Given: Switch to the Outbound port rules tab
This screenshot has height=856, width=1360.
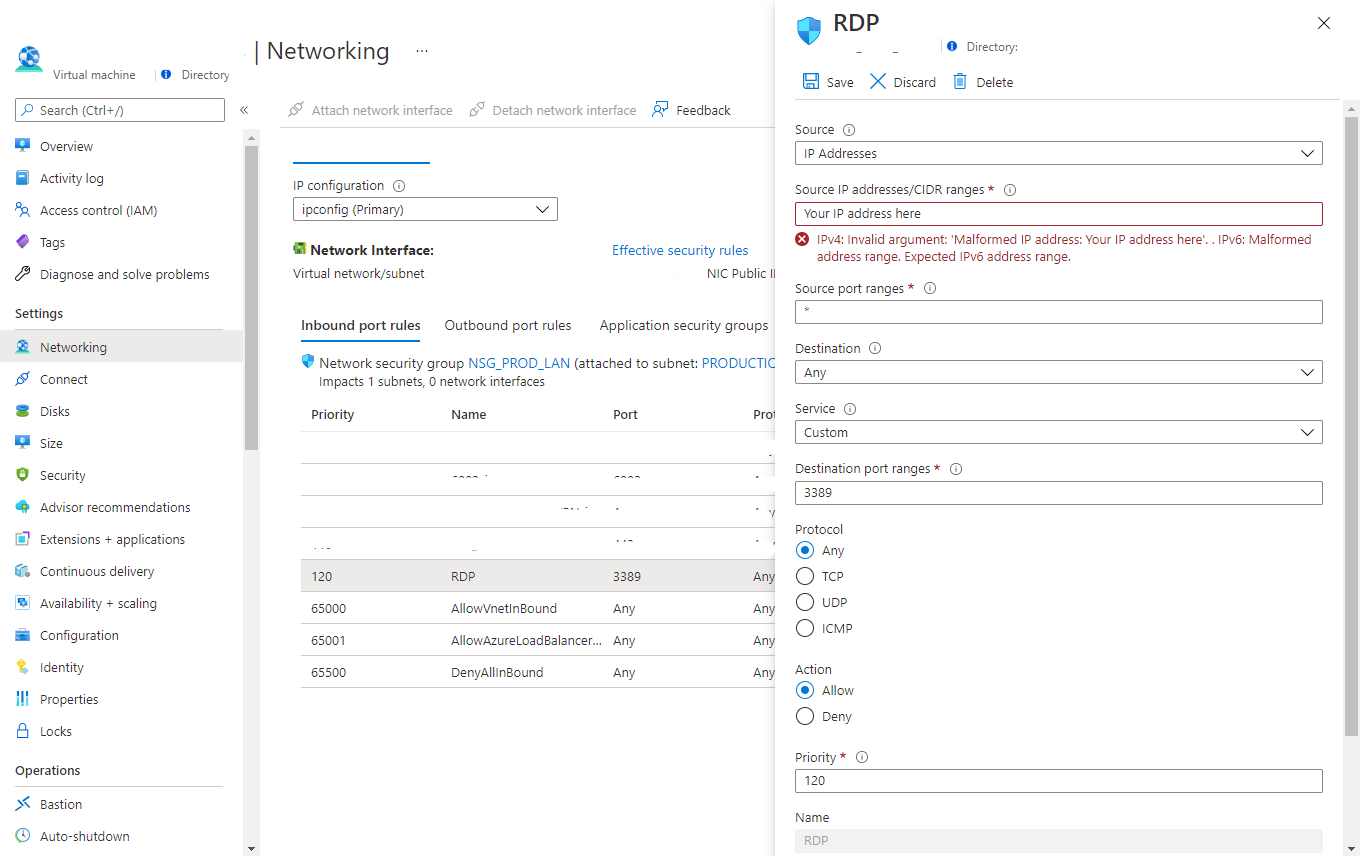Looking at the screenshot, I should click(x=508, y=325).
